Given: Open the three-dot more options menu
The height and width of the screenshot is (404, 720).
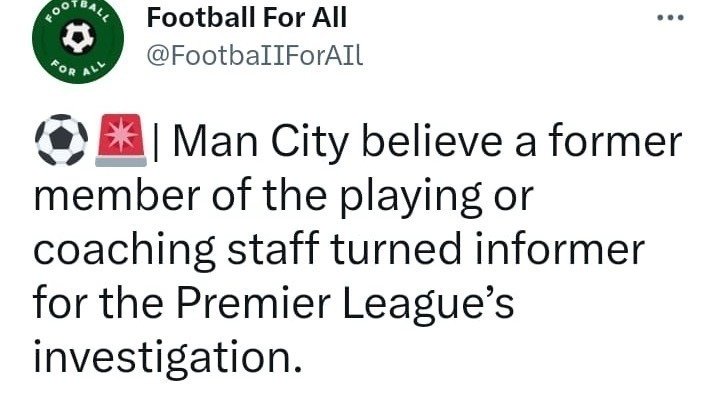Looking at the screenshot, I should [x=670, y=19].
